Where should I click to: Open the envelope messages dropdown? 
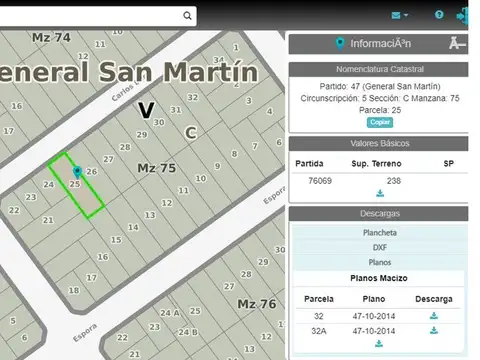(399, 15)
